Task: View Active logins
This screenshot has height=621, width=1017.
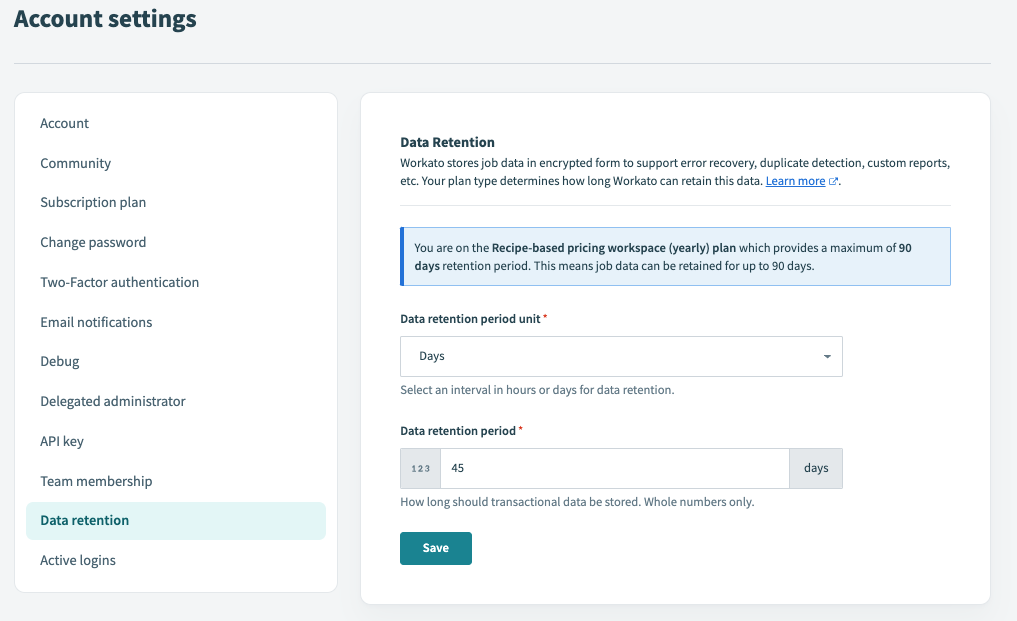Action: click(x=77, y=560)
